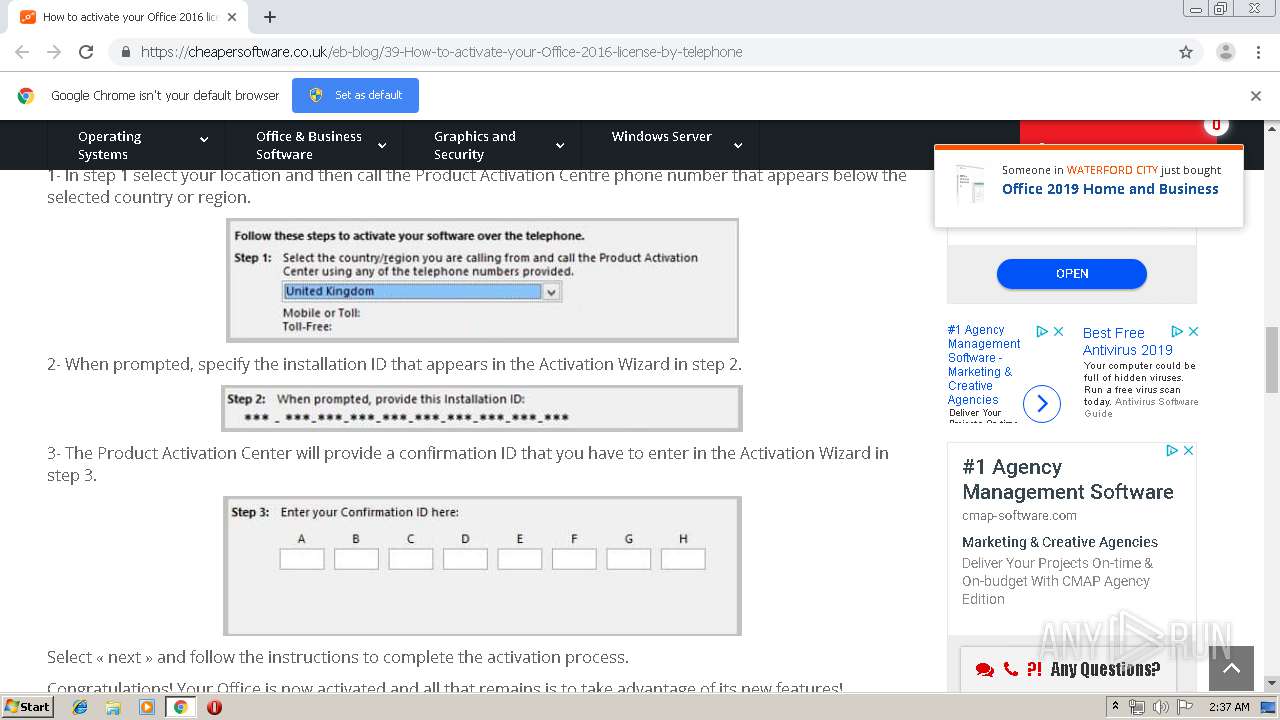Image resolution: width=1280 pixels, height=720 pixels.
Task: Expand Office & Business Software chevron
Action: [x=382, y=146]
